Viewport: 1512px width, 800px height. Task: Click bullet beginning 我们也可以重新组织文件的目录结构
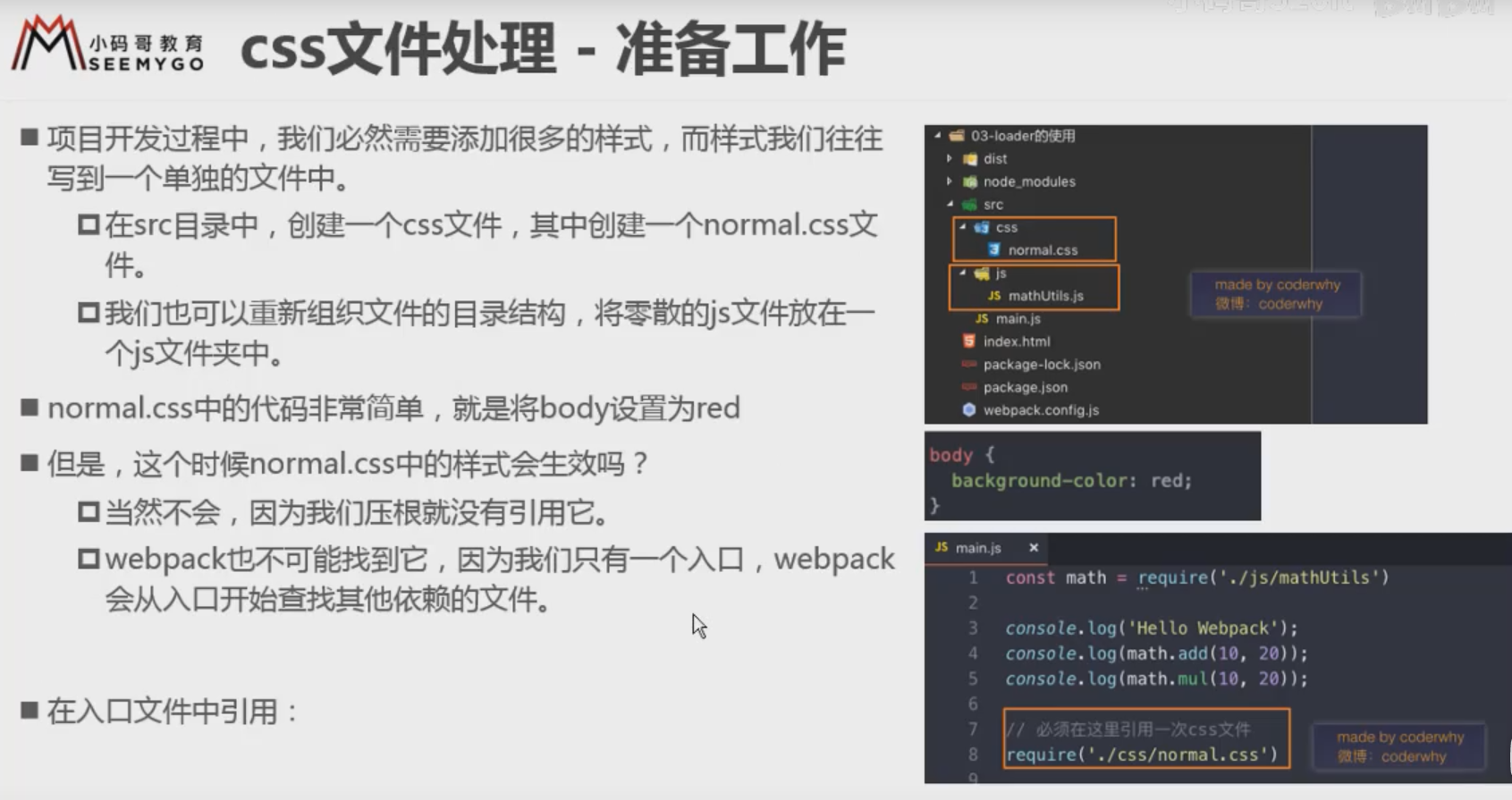[489, 333]
